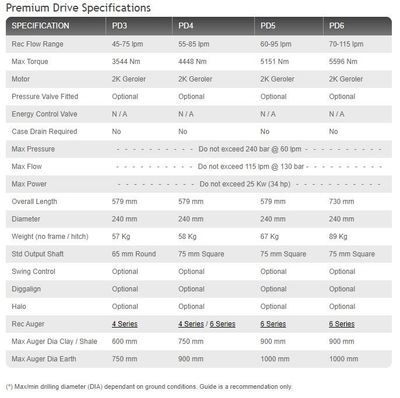Select the PD6 overall length 730 mm
Screen dimensions: 400x398
click(342, 202)
